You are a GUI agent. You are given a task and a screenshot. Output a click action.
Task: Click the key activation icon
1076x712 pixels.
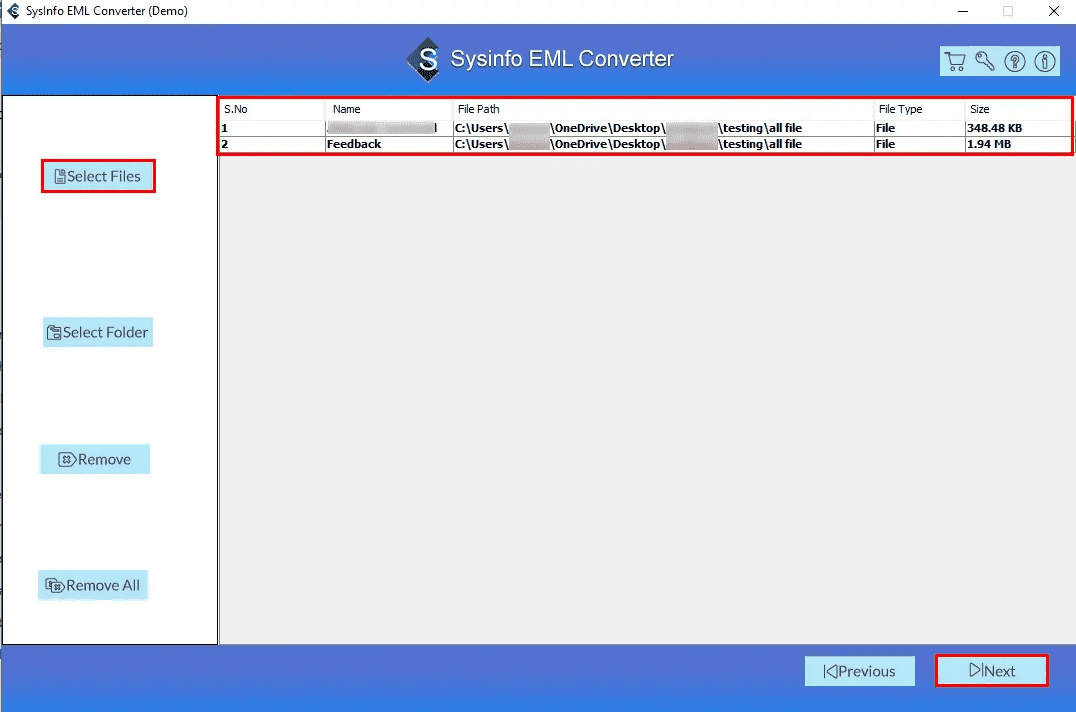click(x=985, y=62)
